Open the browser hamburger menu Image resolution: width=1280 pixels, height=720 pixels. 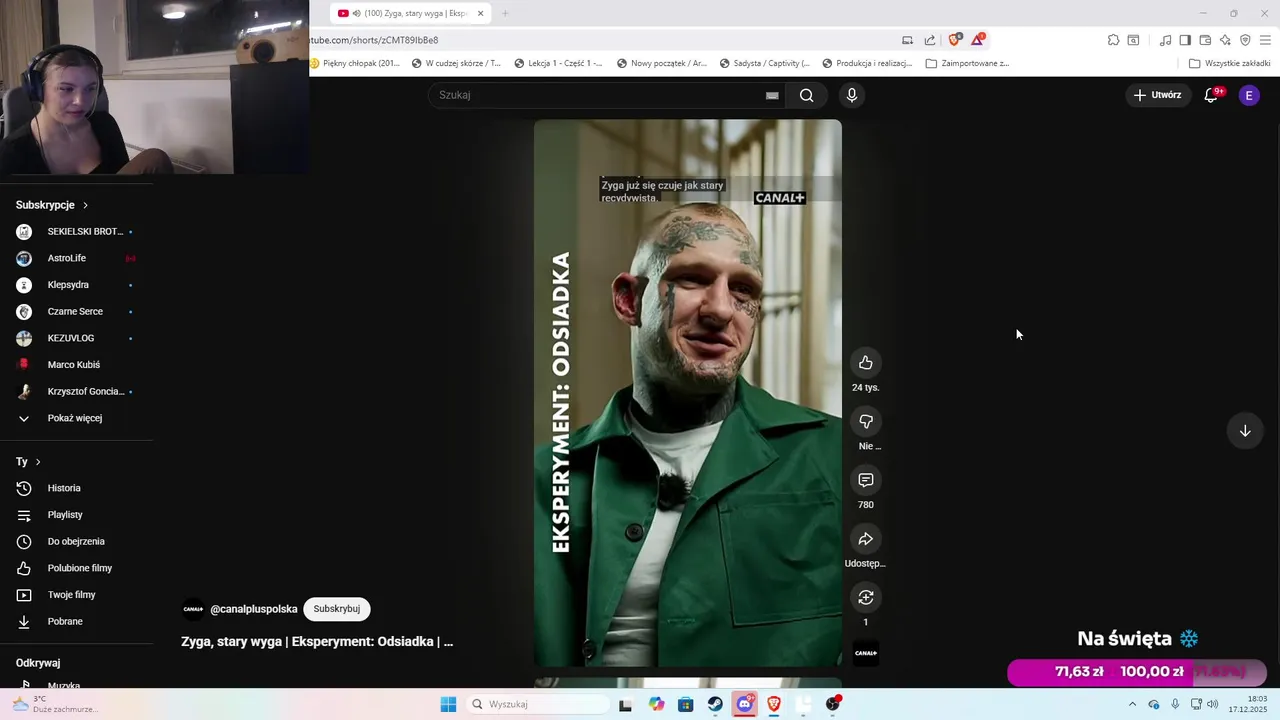1265,40
